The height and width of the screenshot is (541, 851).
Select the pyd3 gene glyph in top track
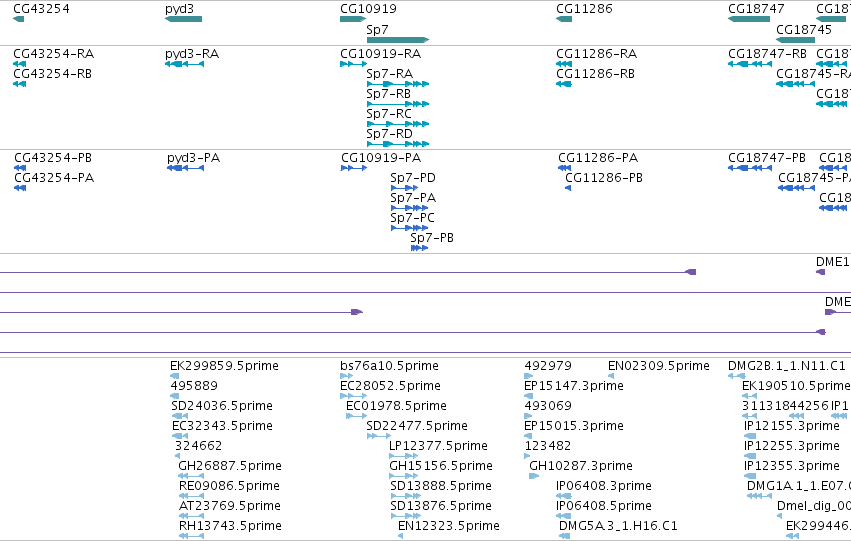183,19
